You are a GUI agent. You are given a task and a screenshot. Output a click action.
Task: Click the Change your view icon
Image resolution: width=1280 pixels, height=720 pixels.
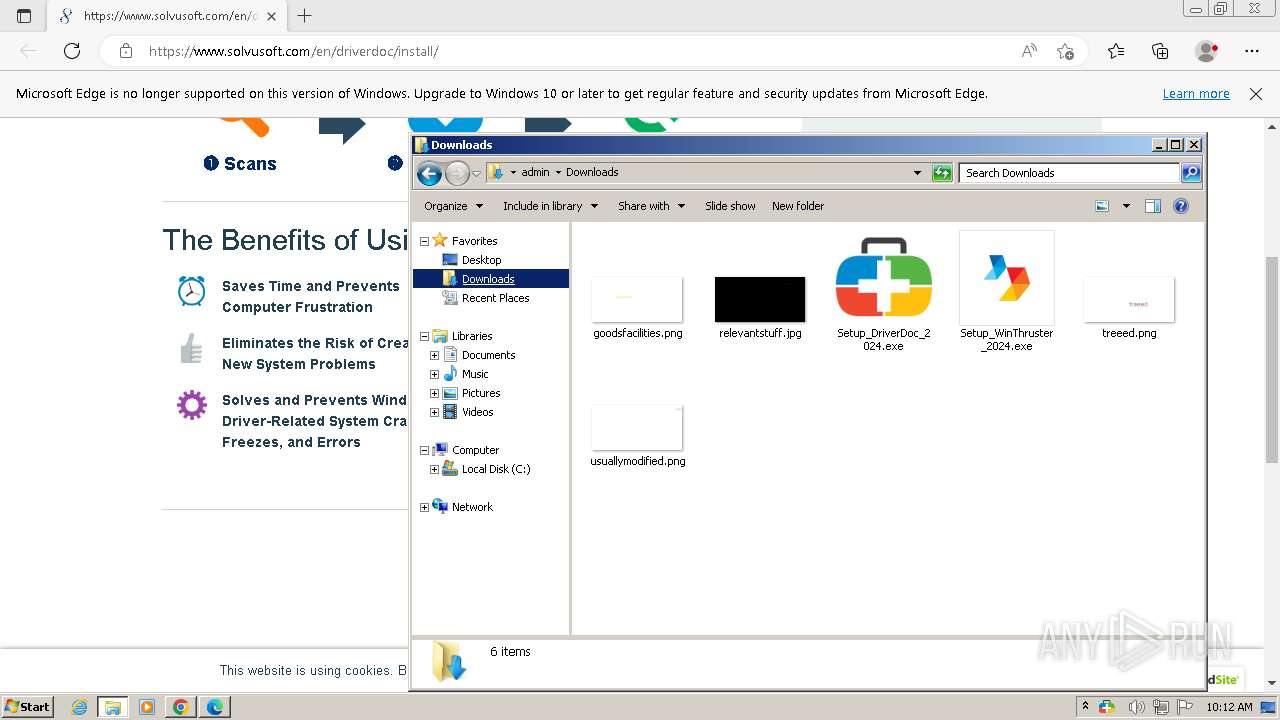click(1102, 206)
